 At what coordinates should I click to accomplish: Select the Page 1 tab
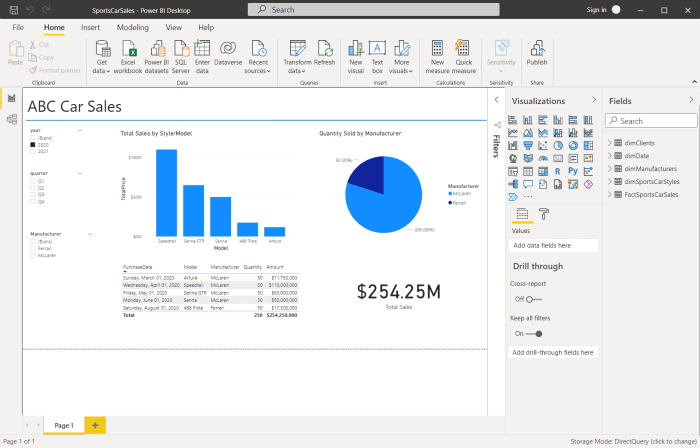(x=64, y=425)
